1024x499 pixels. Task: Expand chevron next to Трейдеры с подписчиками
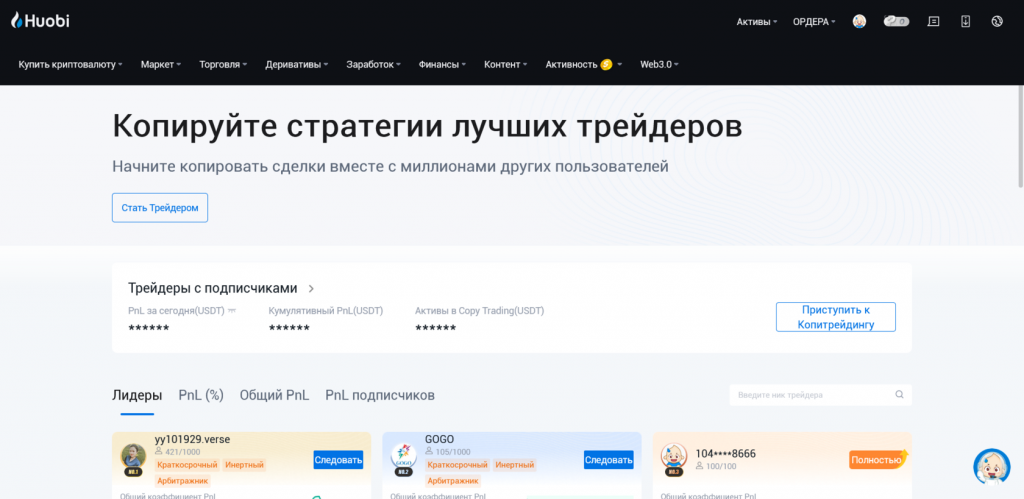point(312,289)
